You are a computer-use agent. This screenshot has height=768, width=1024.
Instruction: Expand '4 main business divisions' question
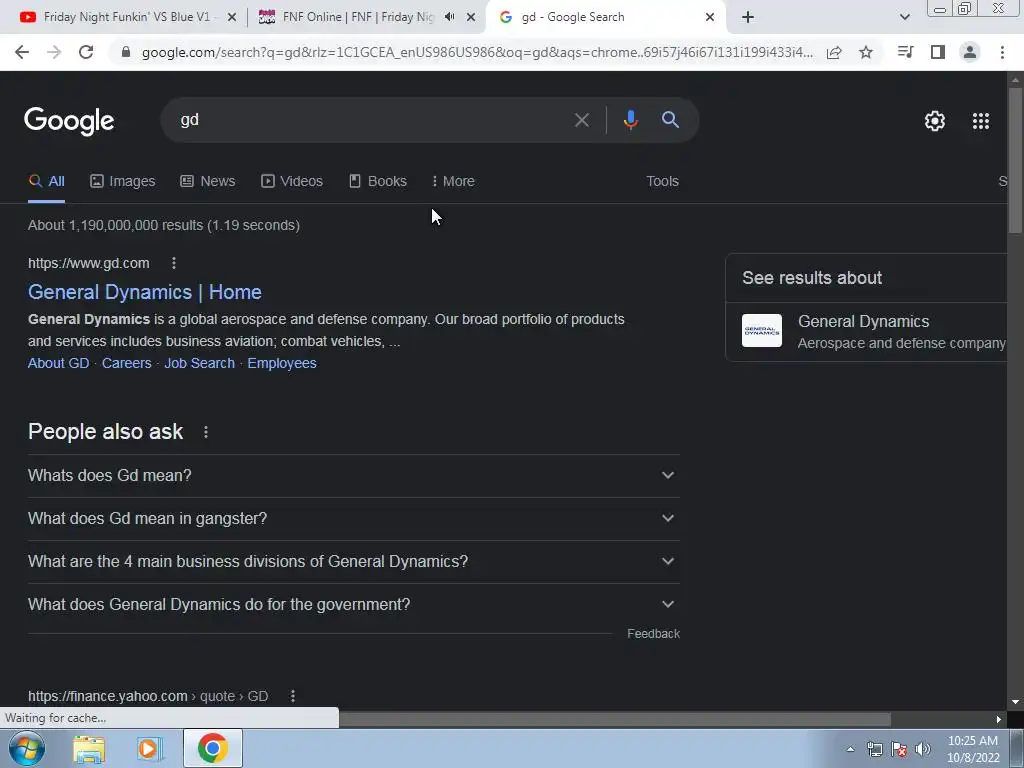(x=353, y=562)
